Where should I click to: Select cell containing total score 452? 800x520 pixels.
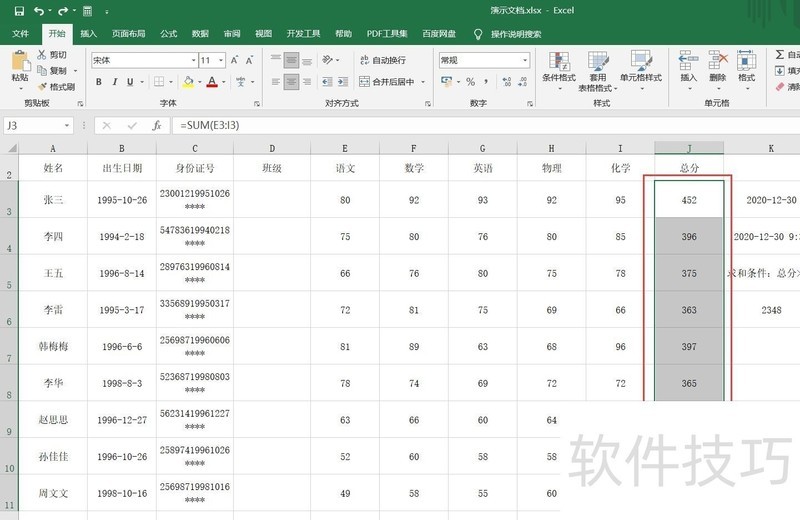click(688, 199)
